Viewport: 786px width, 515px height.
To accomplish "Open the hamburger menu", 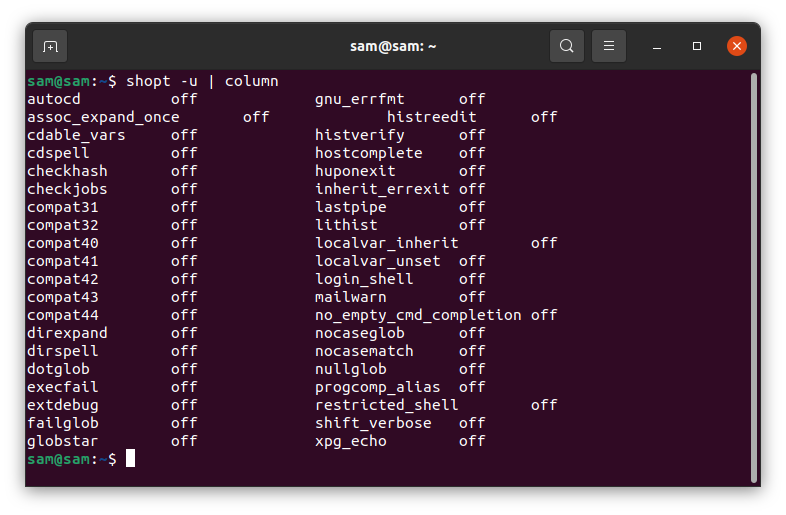I will [x=609, y=46].
